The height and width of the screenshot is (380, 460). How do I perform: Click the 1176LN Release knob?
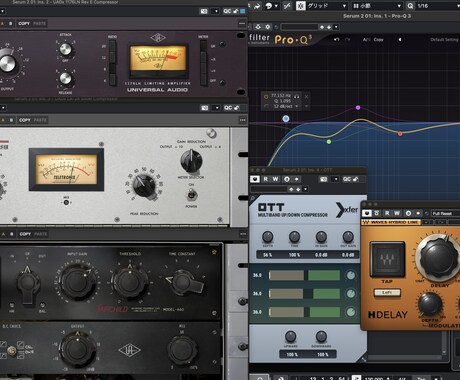click(x=65, y=78)
